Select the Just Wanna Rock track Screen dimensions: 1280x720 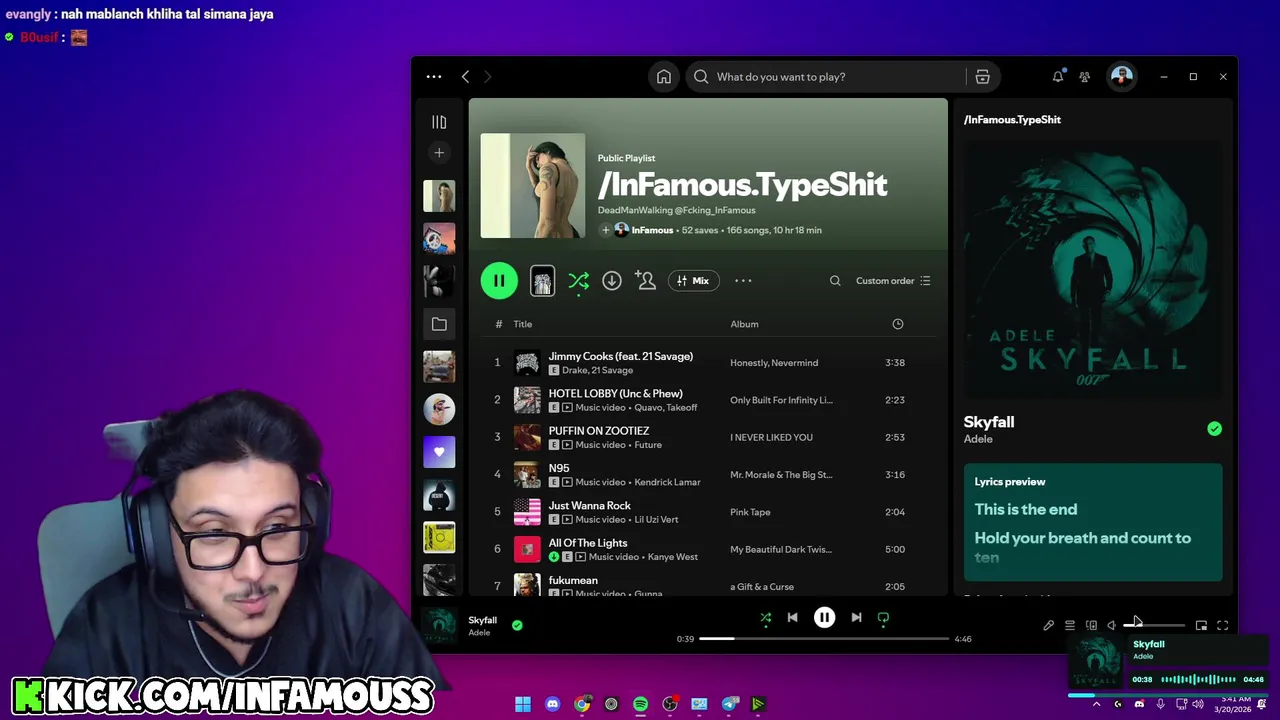pos(589,505)
